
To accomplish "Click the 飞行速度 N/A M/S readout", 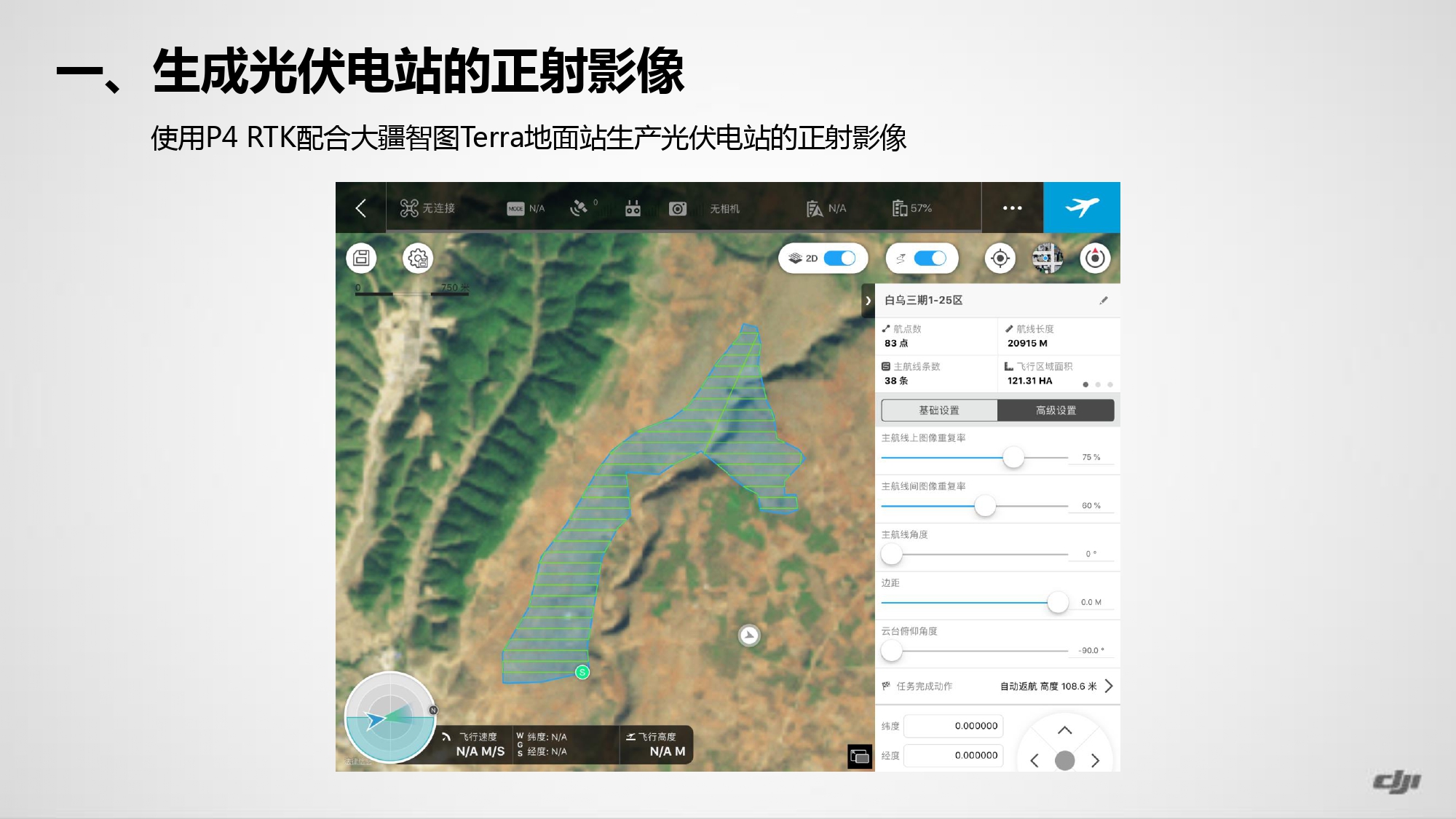I will tap(477, 745).
